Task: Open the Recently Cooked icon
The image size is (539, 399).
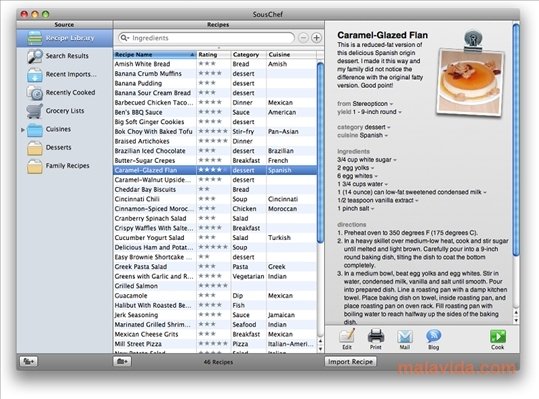Action: click(35, 93)
